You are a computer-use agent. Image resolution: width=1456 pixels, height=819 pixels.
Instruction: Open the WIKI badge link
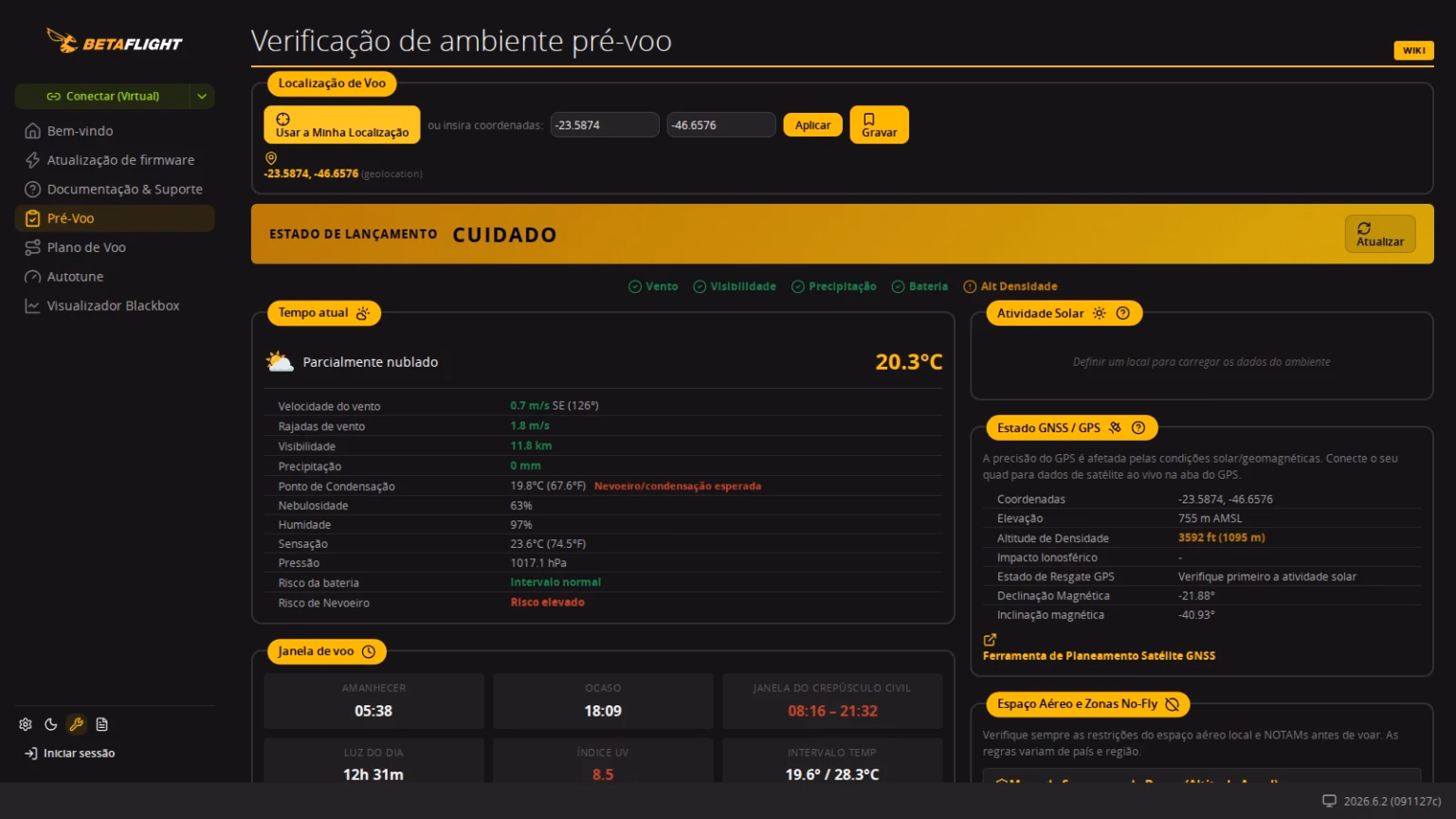pos(1413,50)
